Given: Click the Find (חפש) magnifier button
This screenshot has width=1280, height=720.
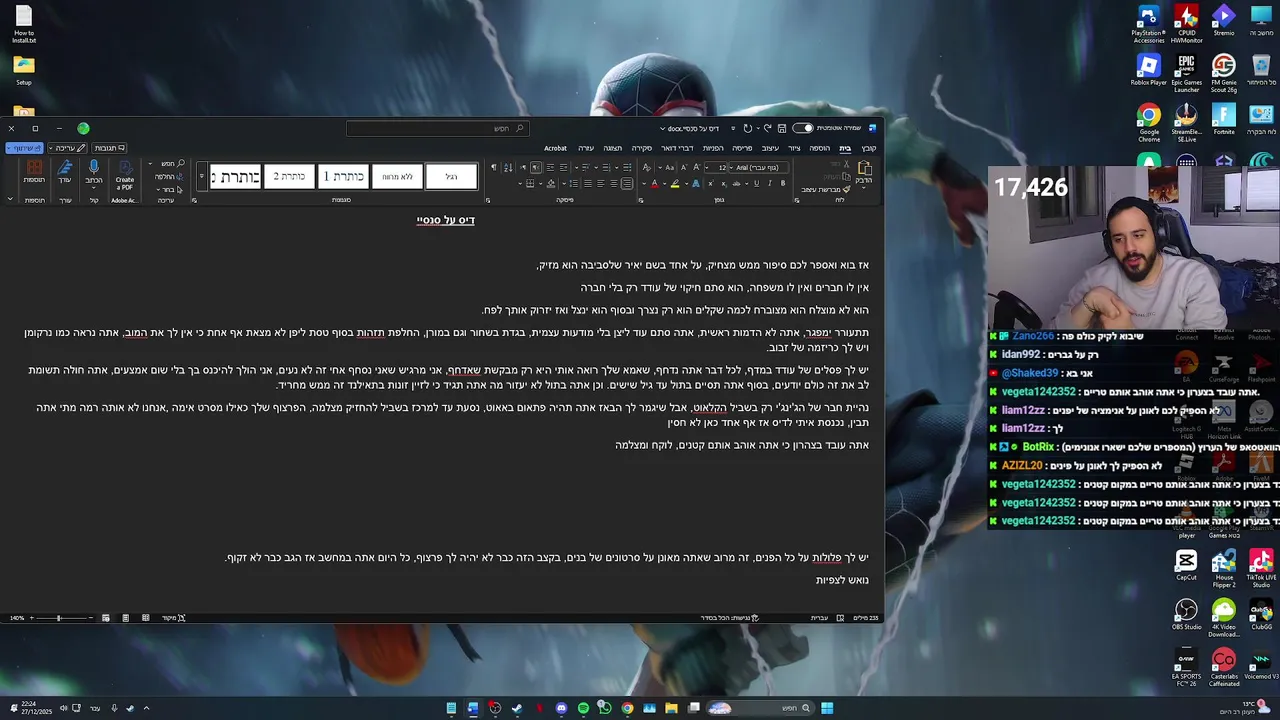Looking at the screenshot, I should (x=174, y=164).
